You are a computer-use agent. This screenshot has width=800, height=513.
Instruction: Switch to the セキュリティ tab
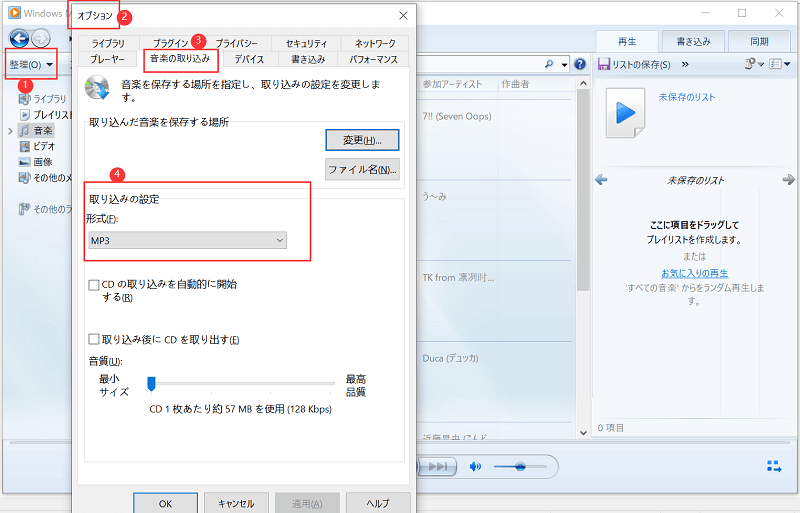pos(306,43)
